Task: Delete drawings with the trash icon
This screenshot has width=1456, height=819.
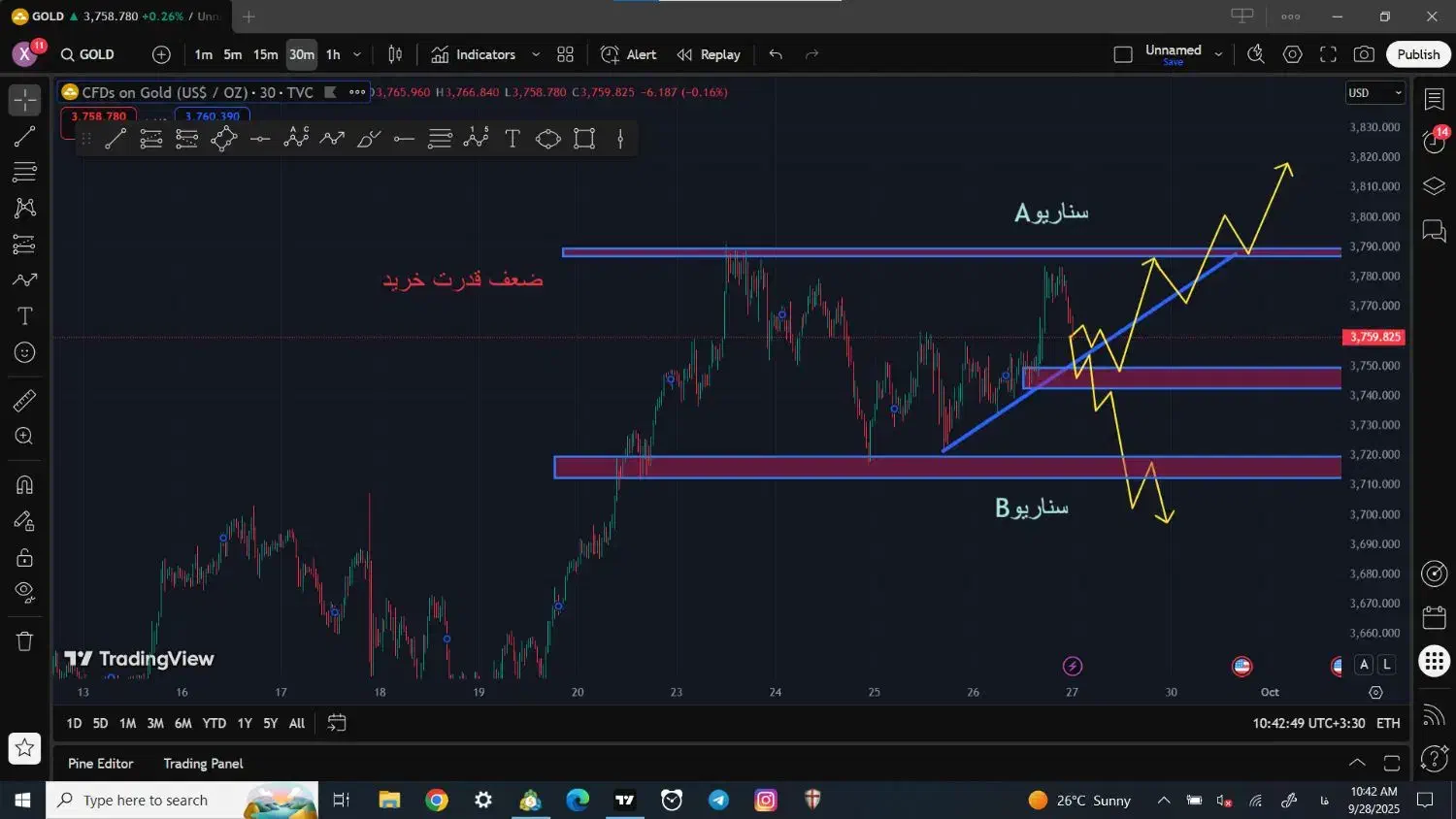Action: tap(24, 641)
